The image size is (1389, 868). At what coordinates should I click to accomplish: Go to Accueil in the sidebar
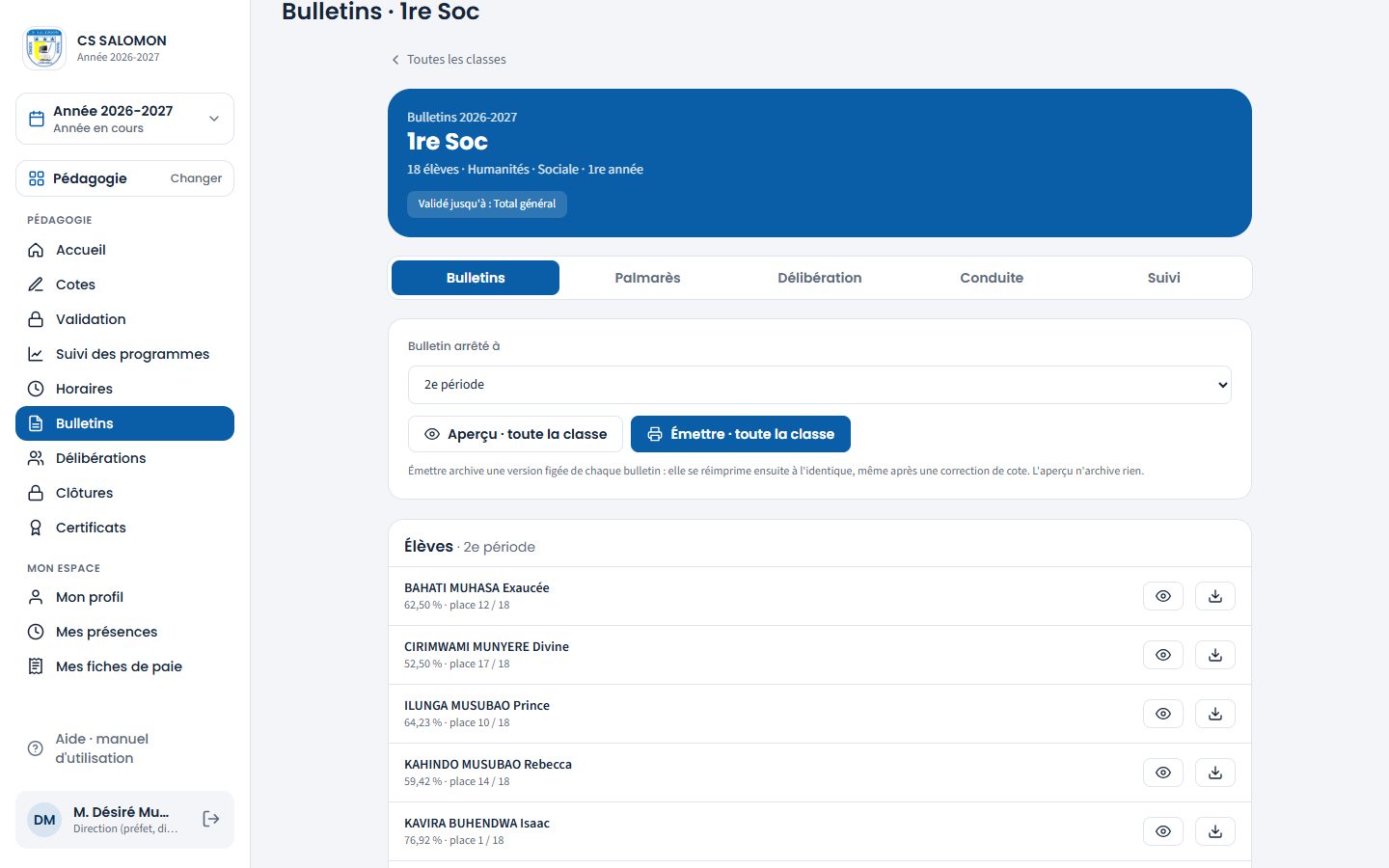(124, 250)
